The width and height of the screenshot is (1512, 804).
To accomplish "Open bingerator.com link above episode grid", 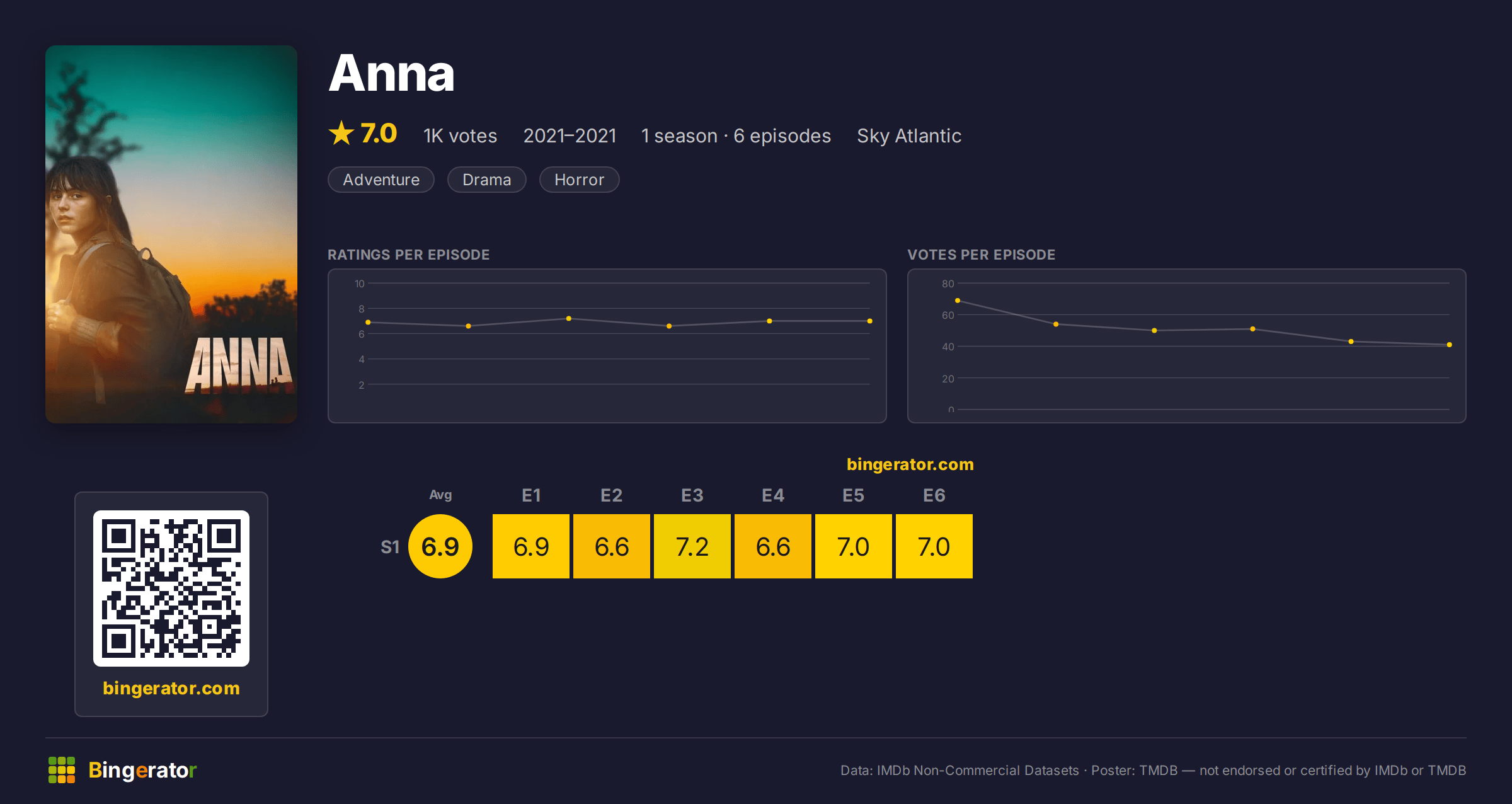I will click(910, 464).
